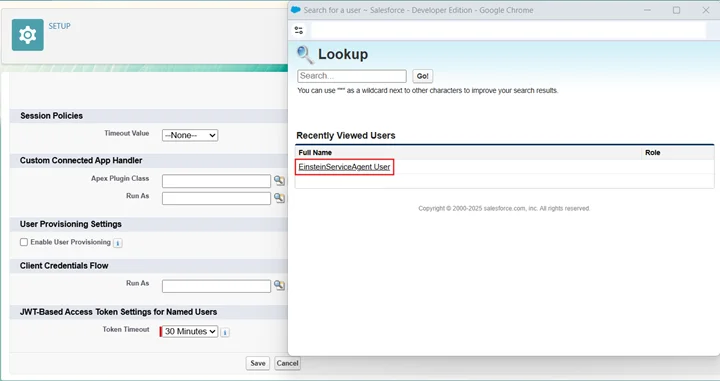
Task: Save the connected app settings
Action: (x=258, y=363)
